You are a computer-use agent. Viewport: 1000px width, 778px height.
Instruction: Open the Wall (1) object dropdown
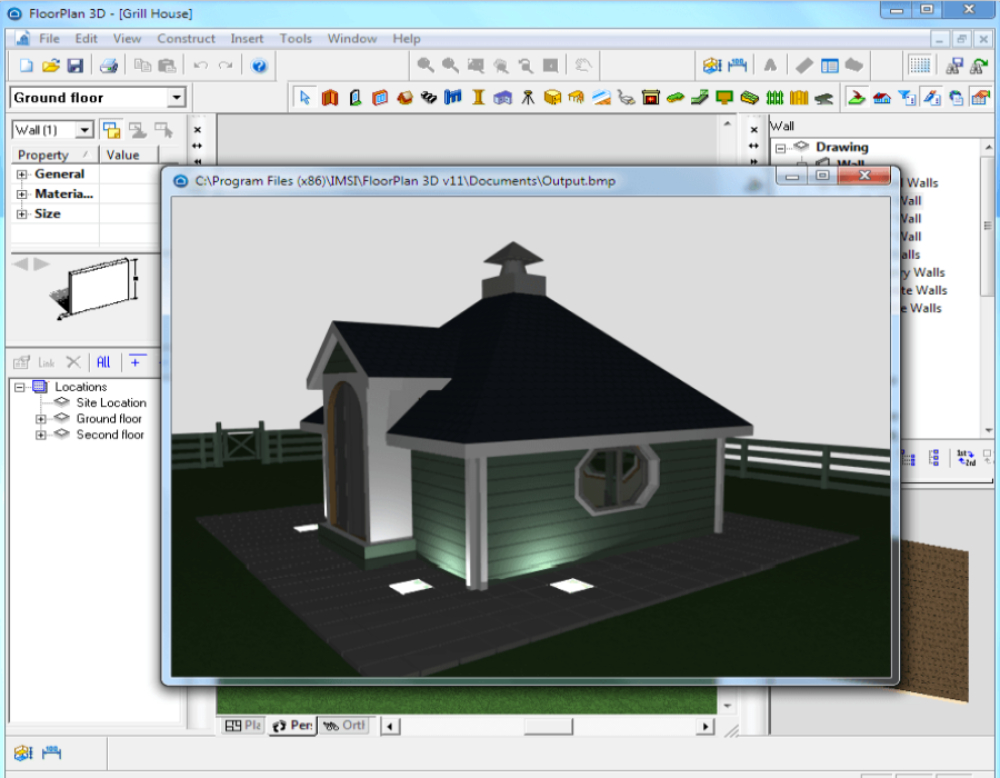point(84,130)
